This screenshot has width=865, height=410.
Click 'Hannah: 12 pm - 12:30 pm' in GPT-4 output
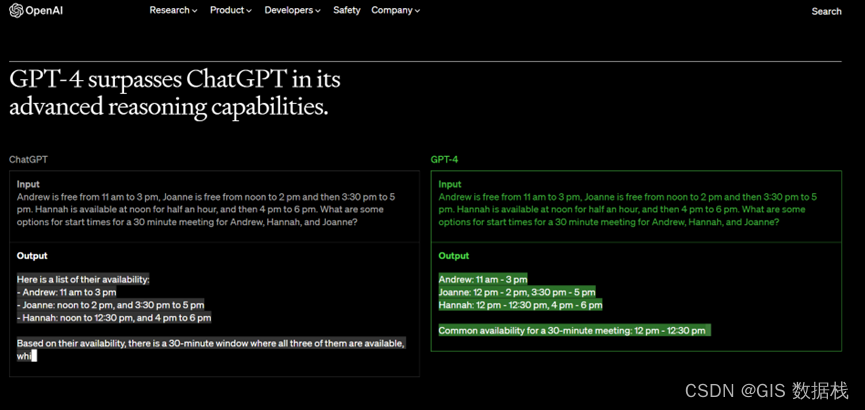click(x=520, y=305)
